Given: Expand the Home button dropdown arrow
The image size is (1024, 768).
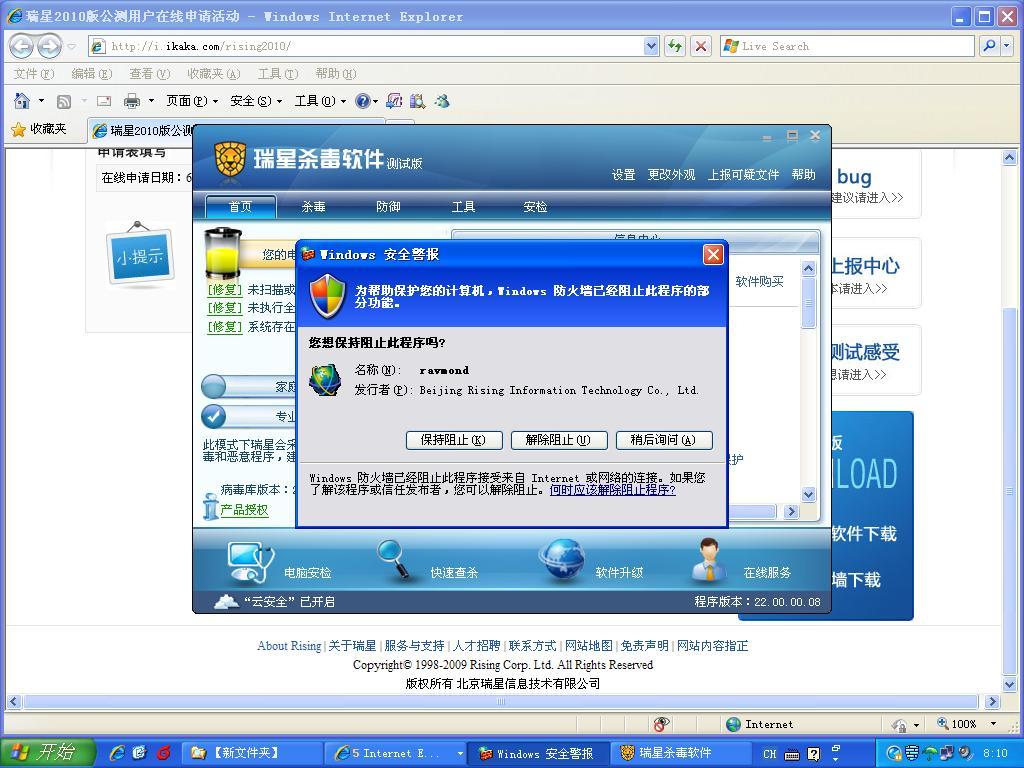Looking at the screenshot, I should [x=41, y=101].
